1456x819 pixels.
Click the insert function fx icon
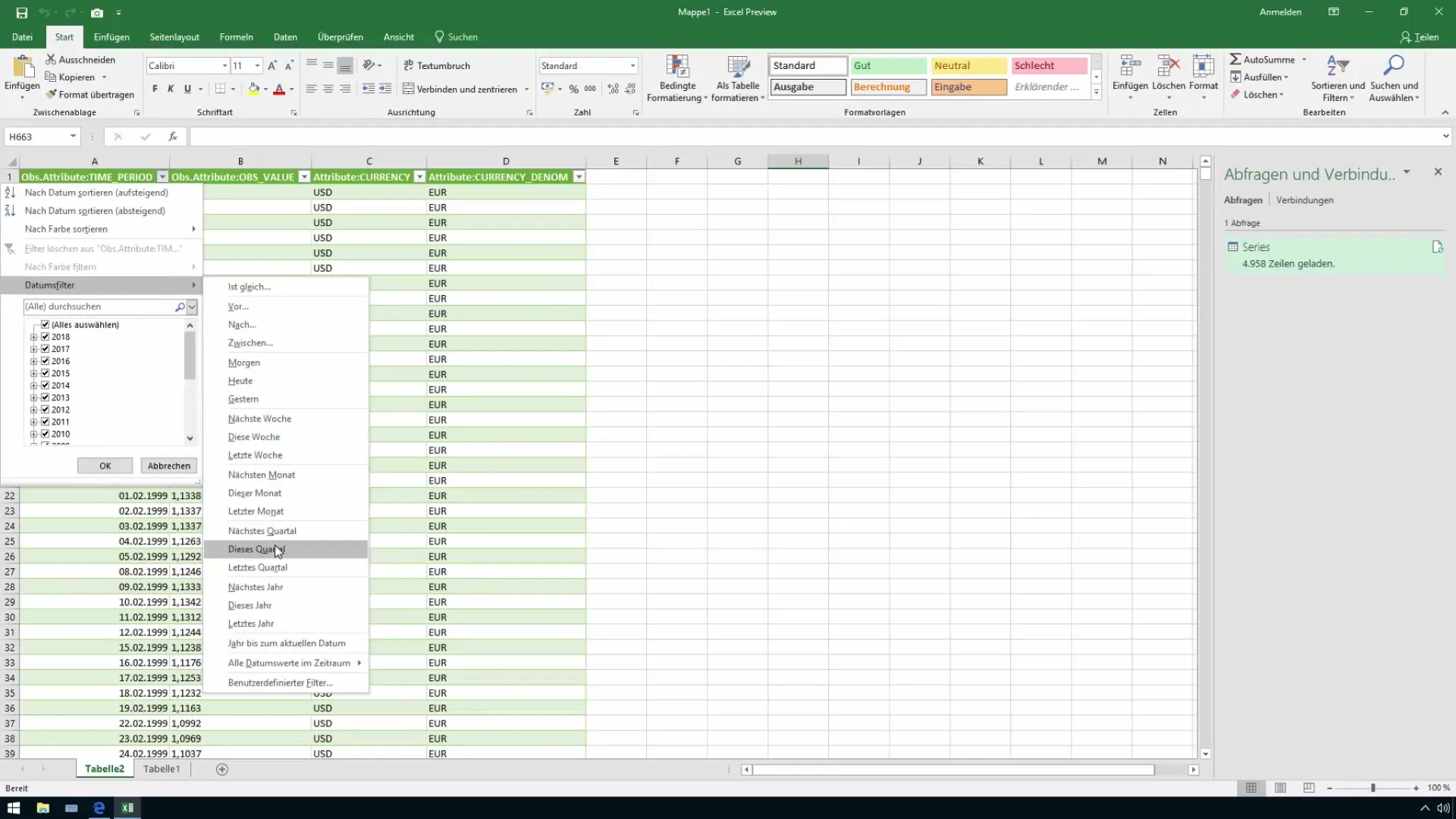point(173,136)
